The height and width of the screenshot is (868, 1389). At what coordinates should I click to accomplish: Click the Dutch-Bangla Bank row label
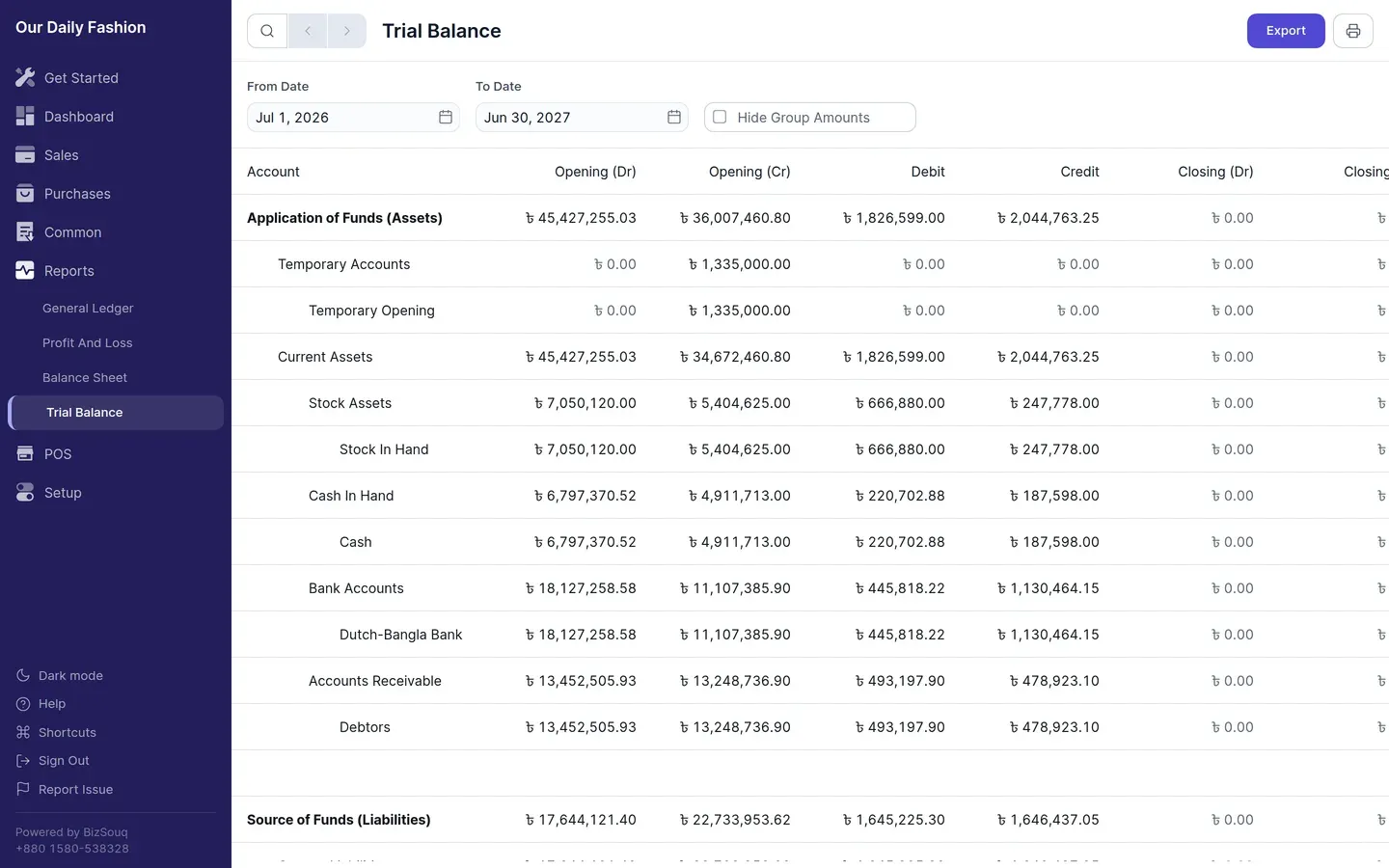coord(400,635)
